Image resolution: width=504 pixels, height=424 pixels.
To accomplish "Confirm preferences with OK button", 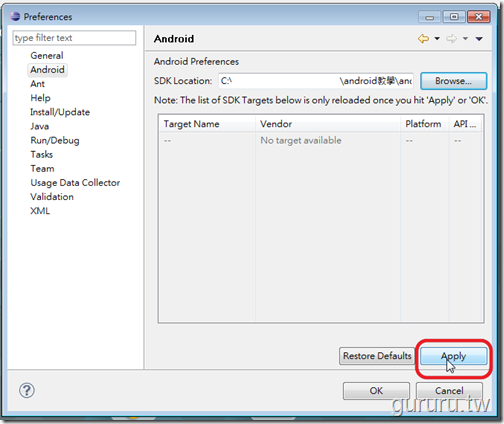I will [376, 391].
